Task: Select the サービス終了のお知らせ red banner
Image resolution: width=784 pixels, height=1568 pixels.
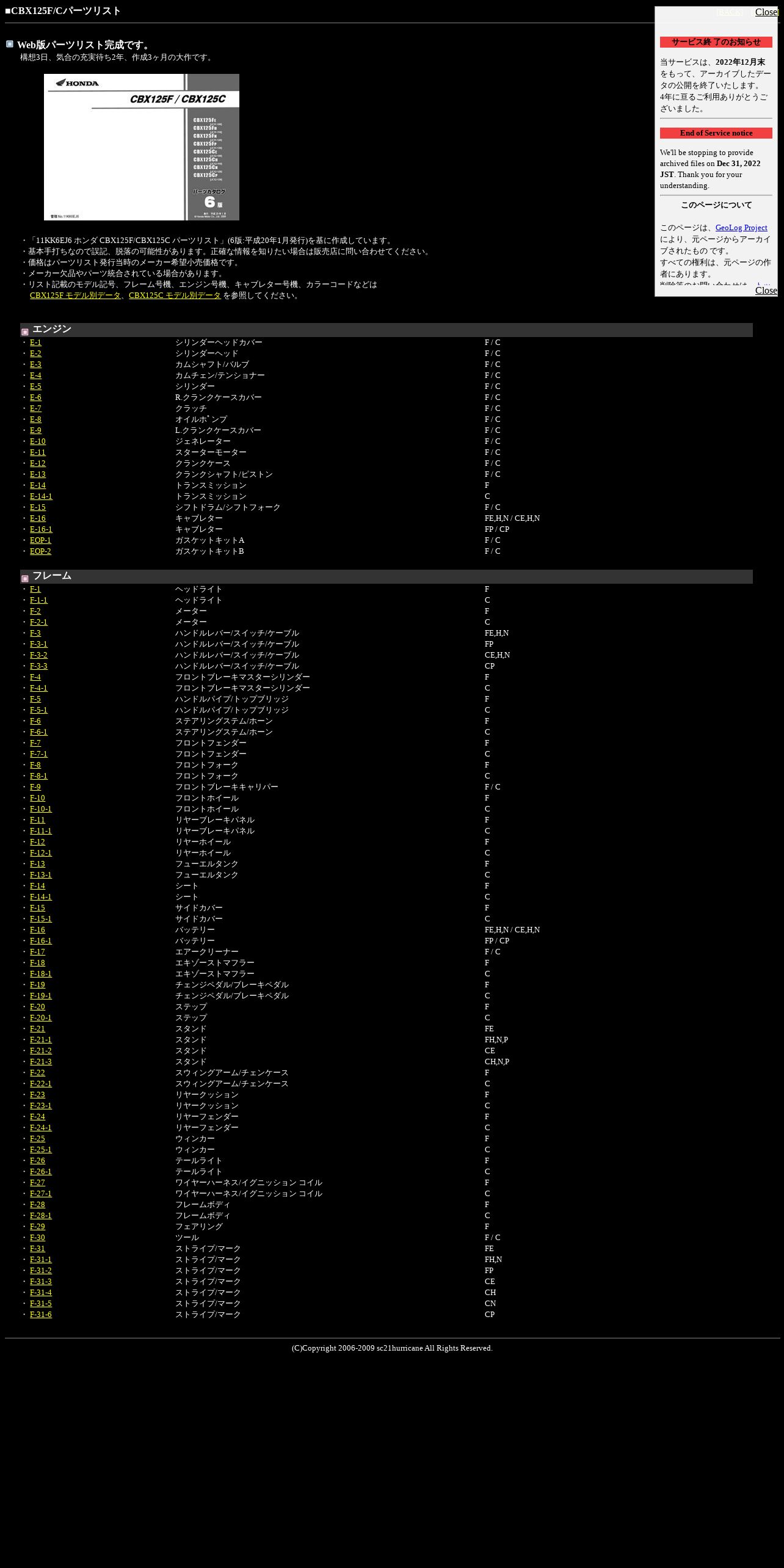Action: coord(716,42)
